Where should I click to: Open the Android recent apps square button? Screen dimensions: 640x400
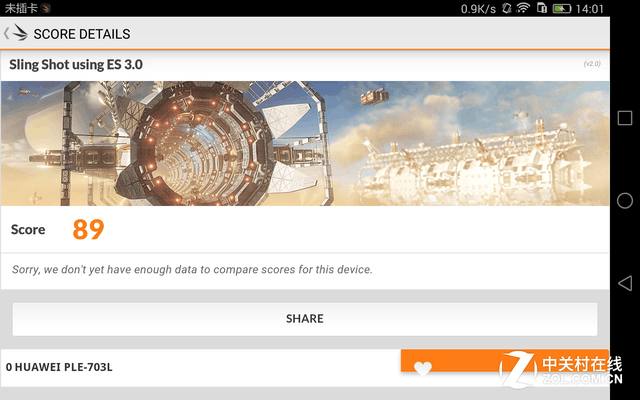624,118
